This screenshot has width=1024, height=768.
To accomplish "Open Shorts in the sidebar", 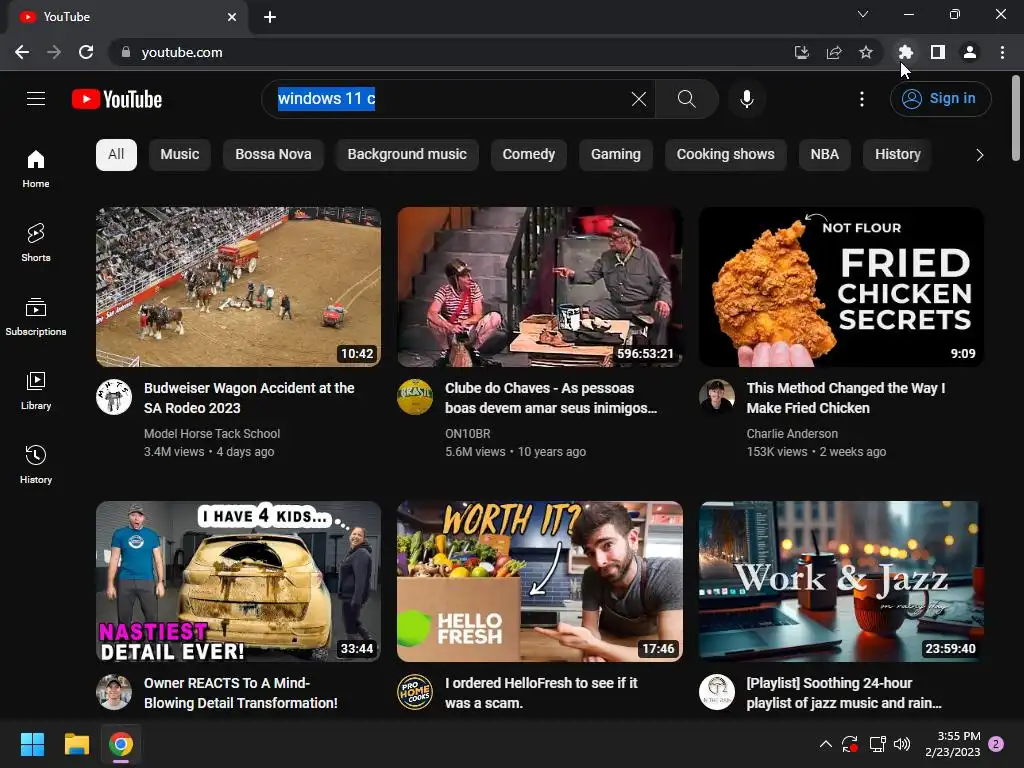I will point(36,242).
